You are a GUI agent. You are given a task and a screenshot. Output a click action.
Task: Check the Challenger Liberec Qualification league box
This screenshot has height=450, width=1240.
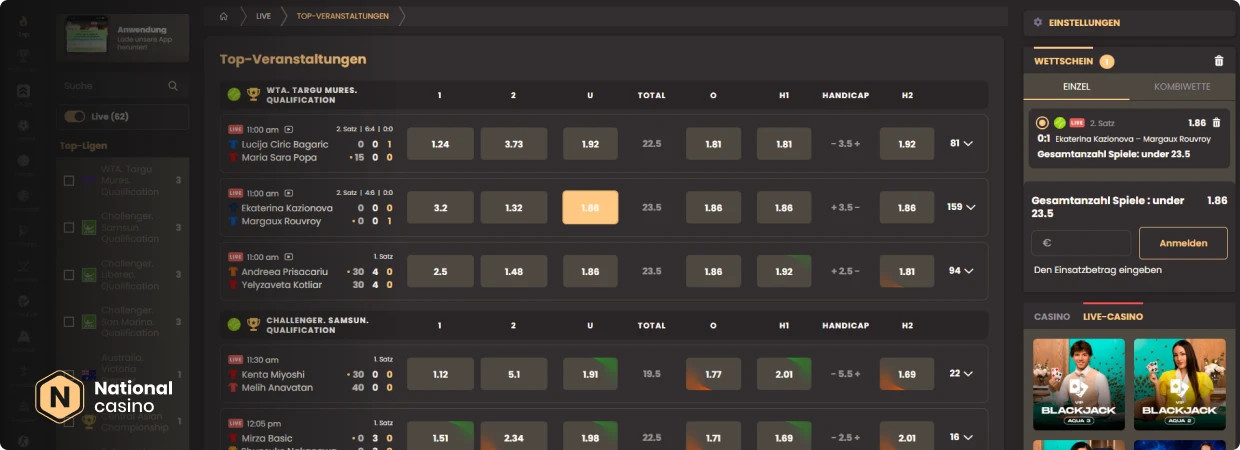pos(69,274)
